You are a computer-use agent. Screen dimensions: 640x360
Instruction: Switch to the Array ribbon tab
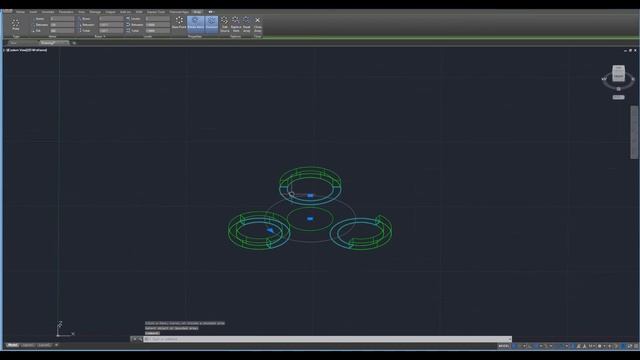coord(198,12)
